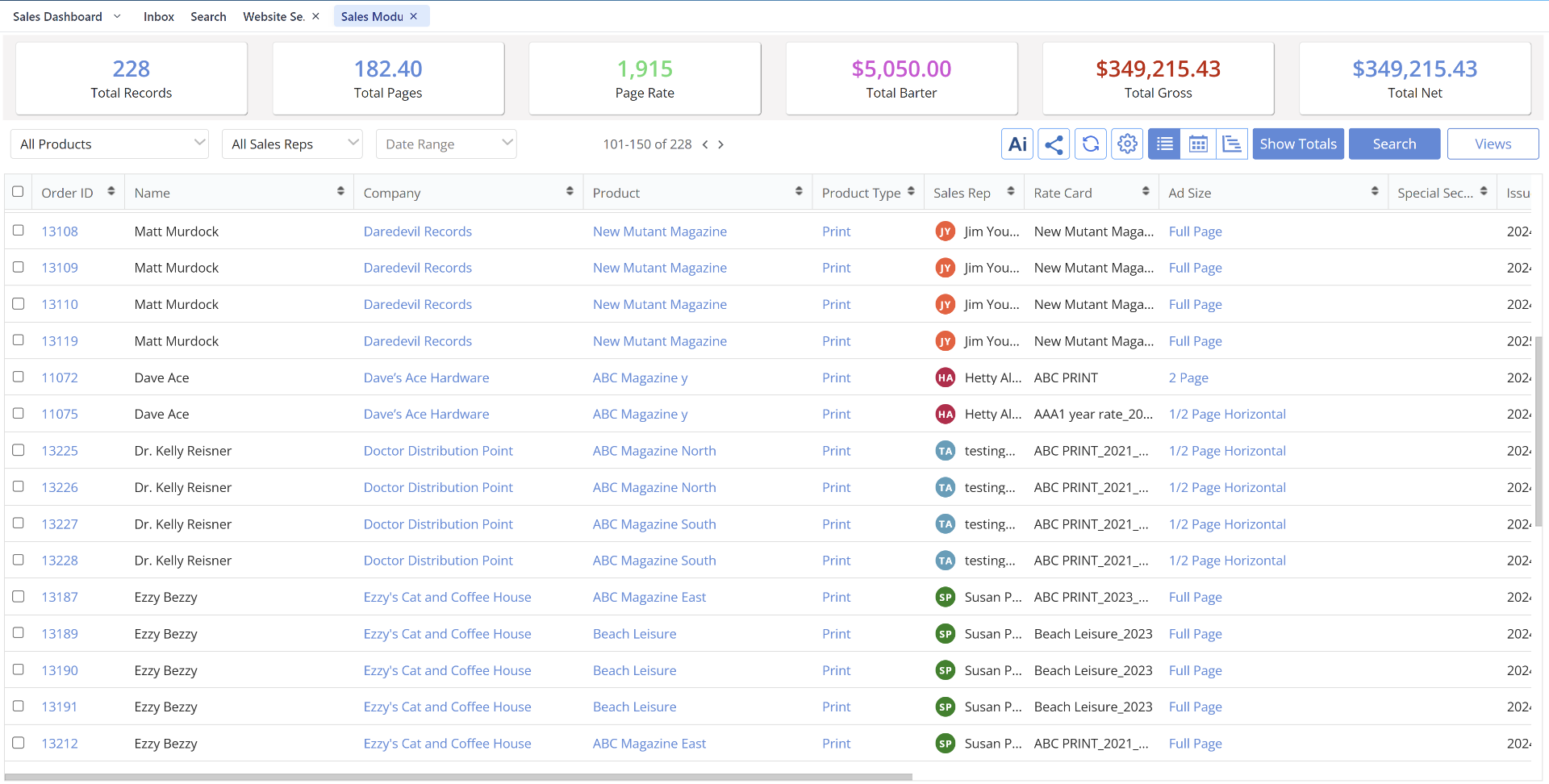
Task: Open the Search tab in top bar
Action: 208,16
